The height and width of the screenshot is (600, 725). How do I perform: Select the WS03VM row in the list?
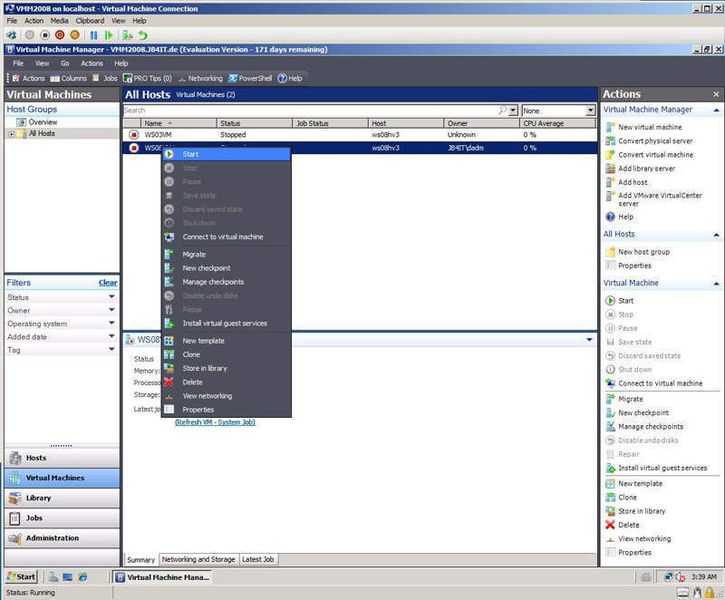(360, 135)
